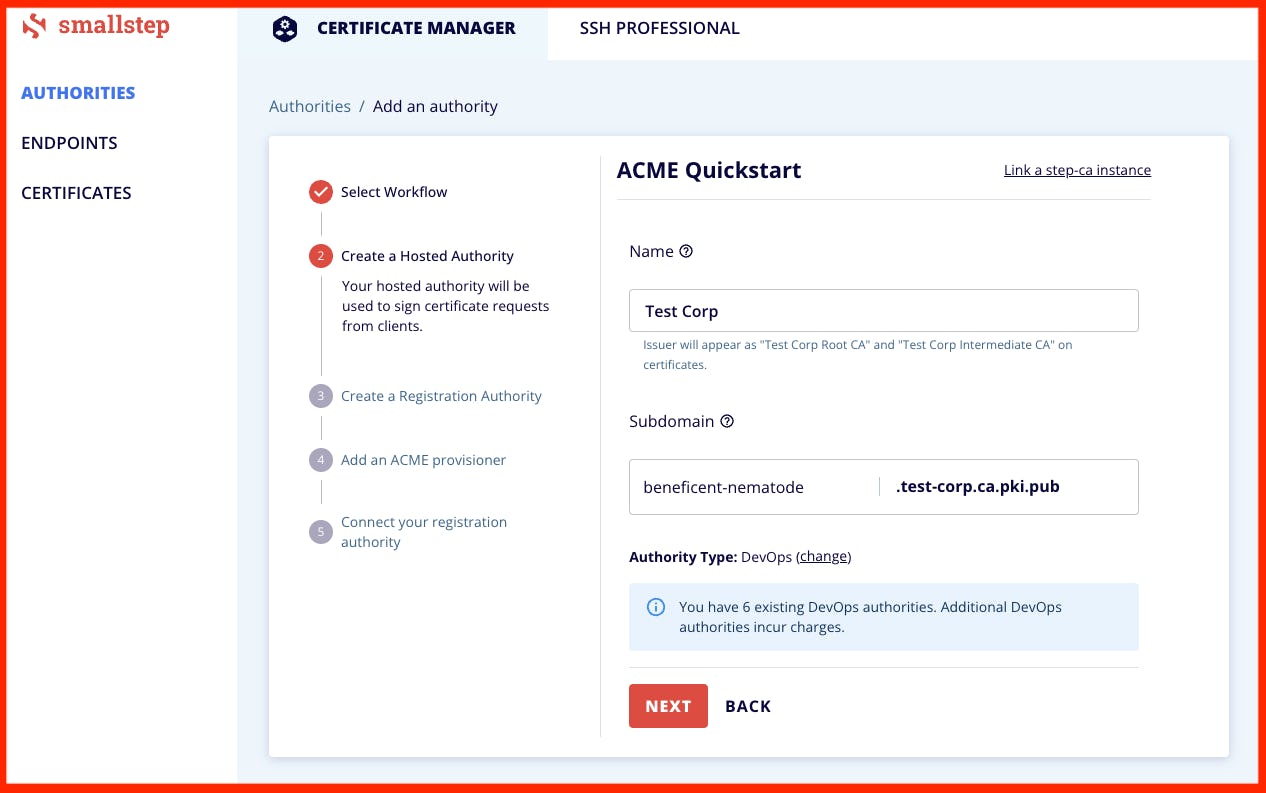Click the completed Select Workflow checkmark icon
This screenshot has width=1266, height=793.
pos(320,192)
